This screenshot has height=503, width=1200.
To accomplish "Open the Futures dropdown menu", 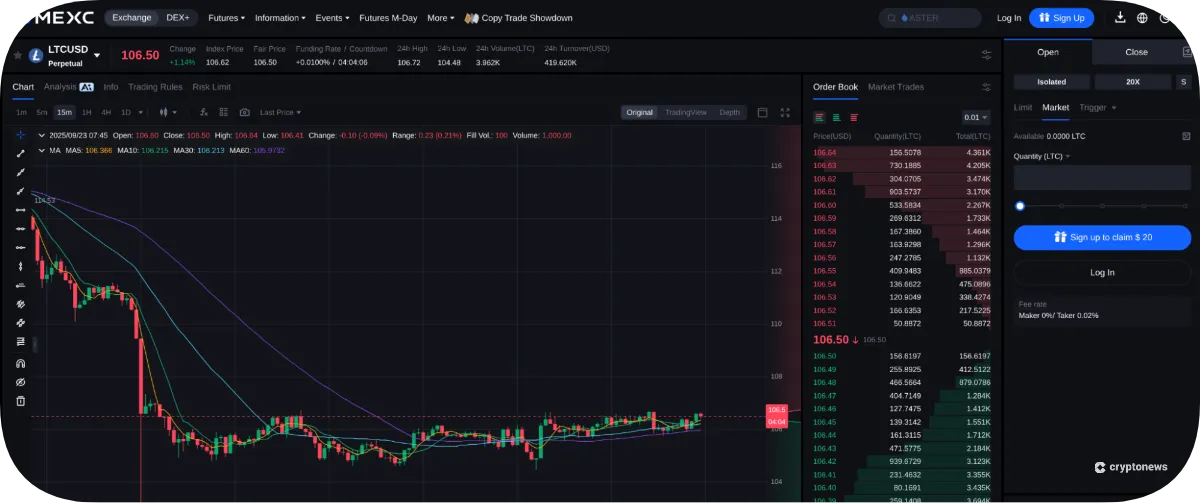I will tap(226, 18).
